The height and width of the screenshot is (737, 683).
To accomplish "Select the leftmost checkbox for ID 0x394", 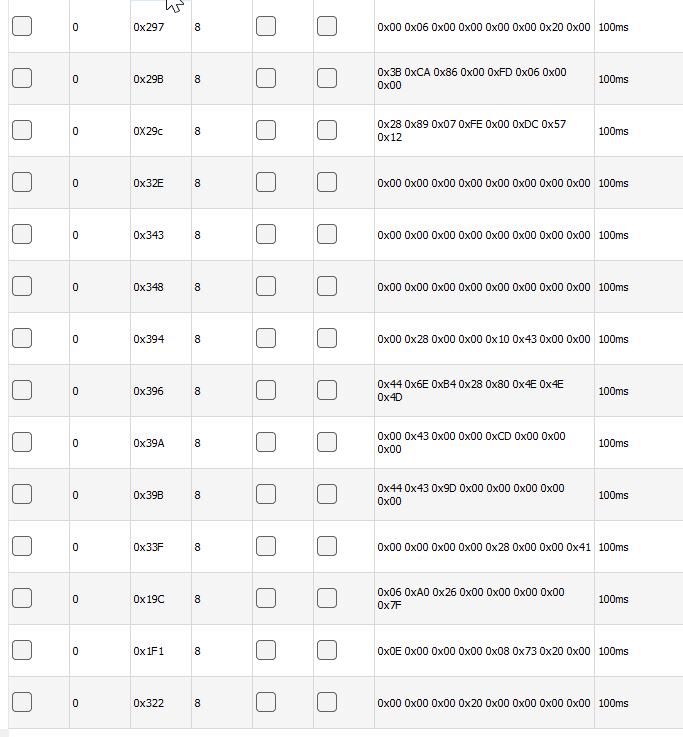I will (22, 339).
